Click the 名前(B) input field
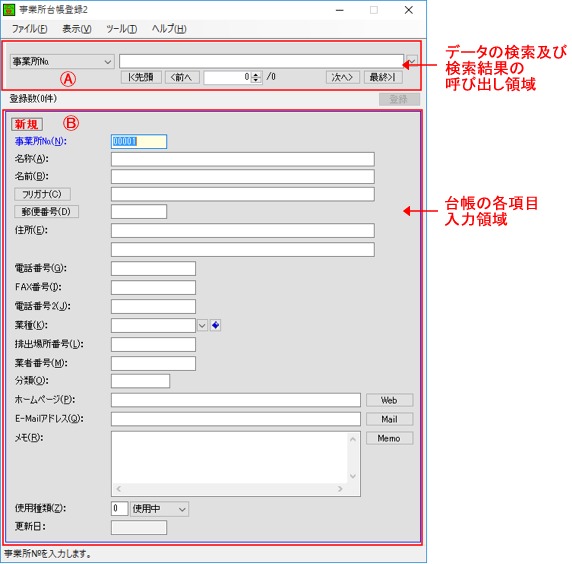The height and width of the screenshot is (564, 572). (243, 177)
